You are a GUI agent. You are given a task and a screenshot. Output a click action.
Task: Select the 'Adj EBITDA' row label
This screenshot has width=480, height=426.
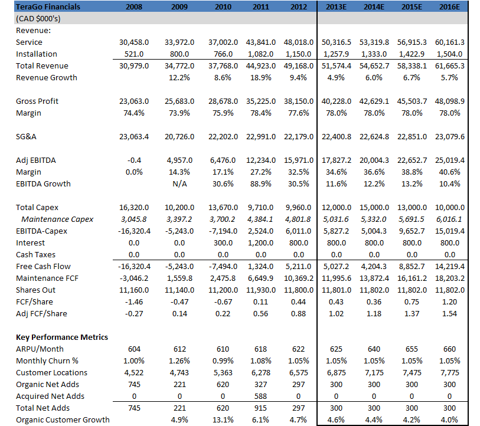(36, 160)
